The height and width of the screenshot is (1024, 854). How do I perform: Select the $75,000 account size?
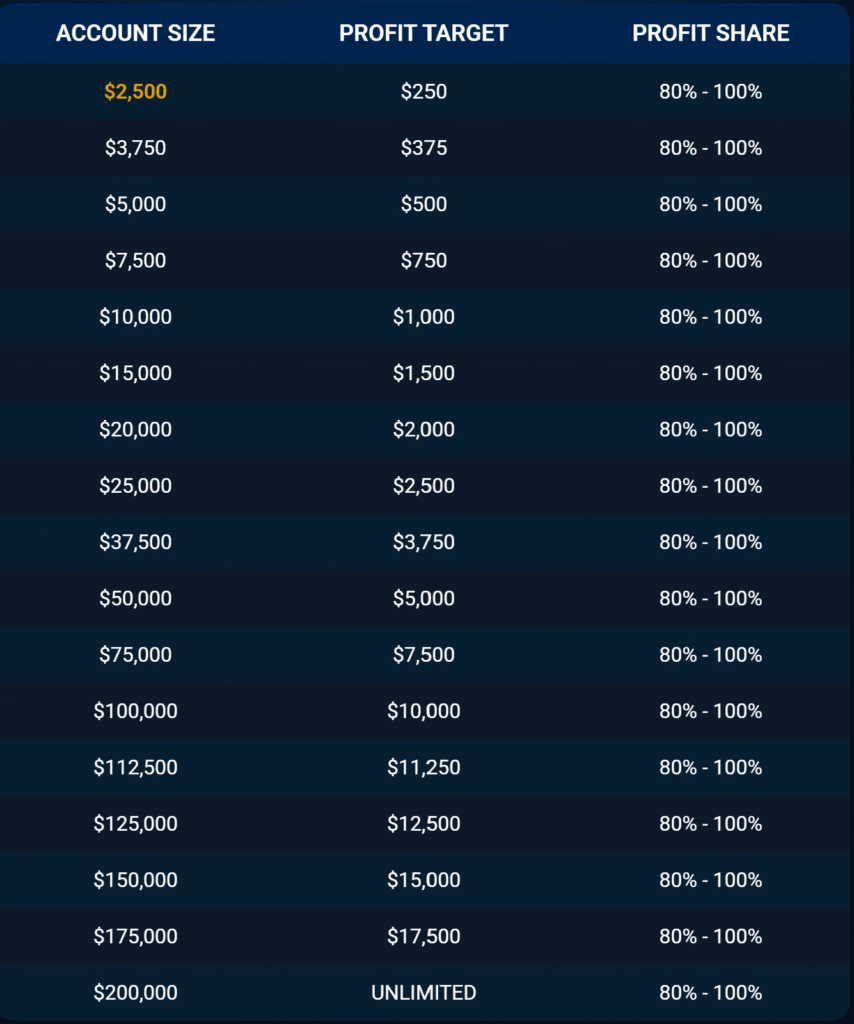pyautogui.click(x=135, y=655)
